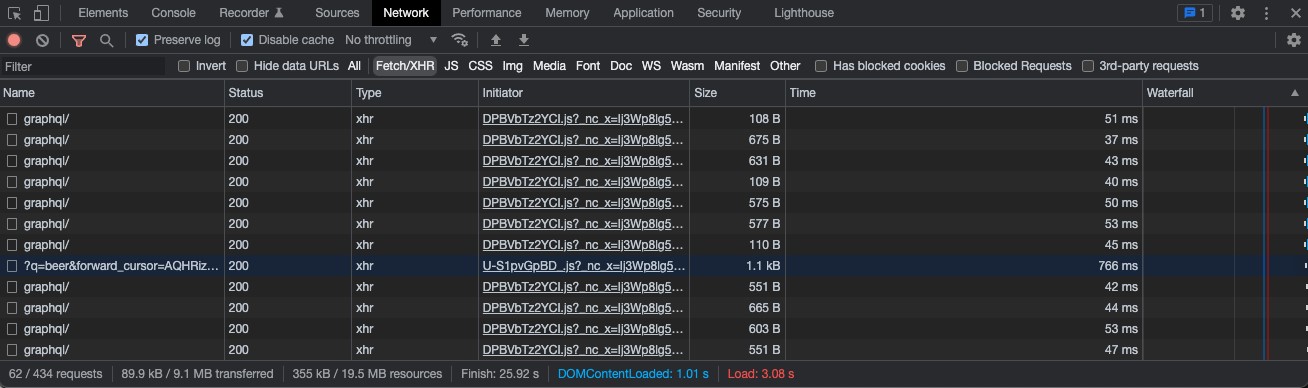
Task: Toggle Disable cache checkbox
Action: tap(247, 40)
